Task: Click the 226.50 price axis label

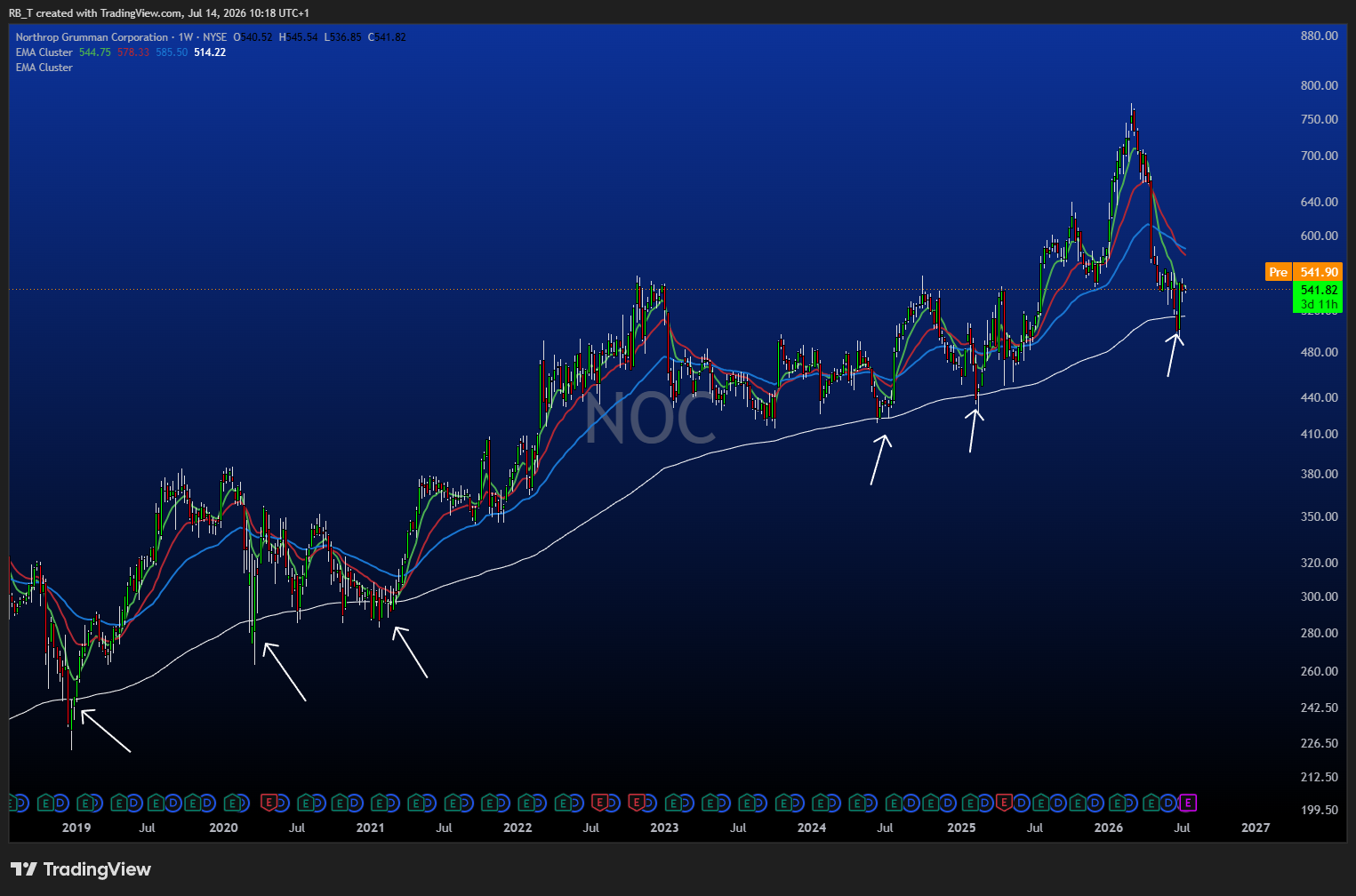Action: click(x=1319, y=744)
